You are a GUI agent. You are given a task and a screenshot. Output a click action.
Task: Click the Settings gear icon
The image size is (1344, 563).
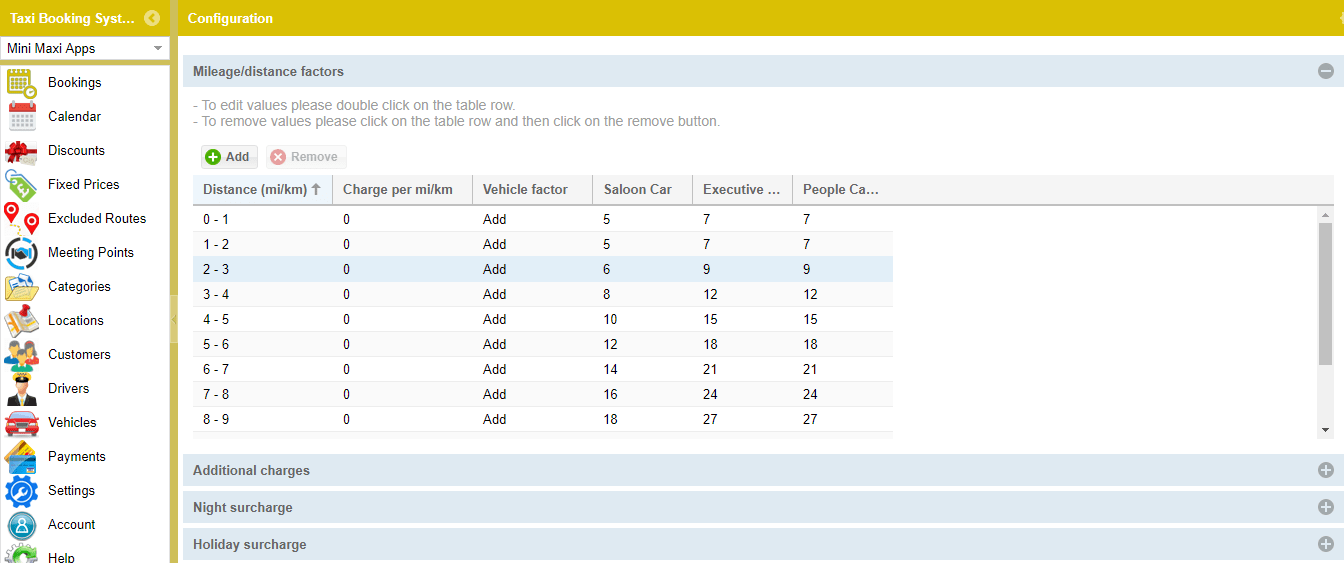pos(22,491)
